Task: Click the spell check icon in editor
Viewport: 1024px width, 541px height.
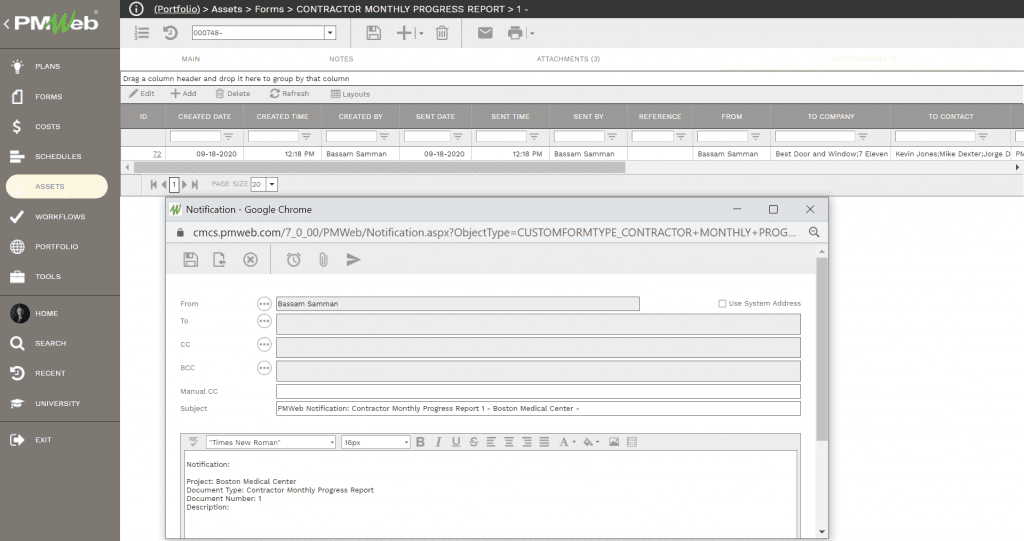Action: pos(193,442)
